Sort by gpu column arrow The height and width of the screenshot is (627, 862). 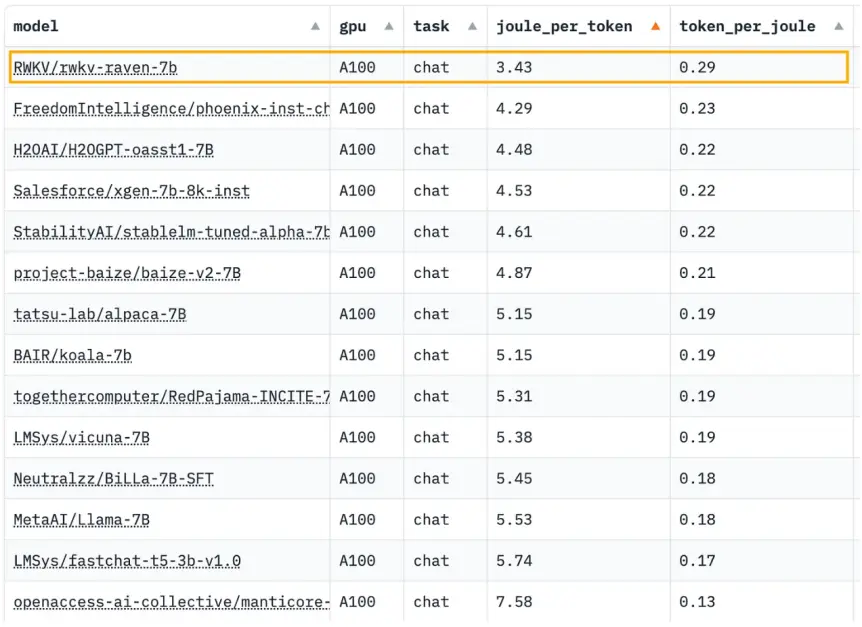(389, 26)
